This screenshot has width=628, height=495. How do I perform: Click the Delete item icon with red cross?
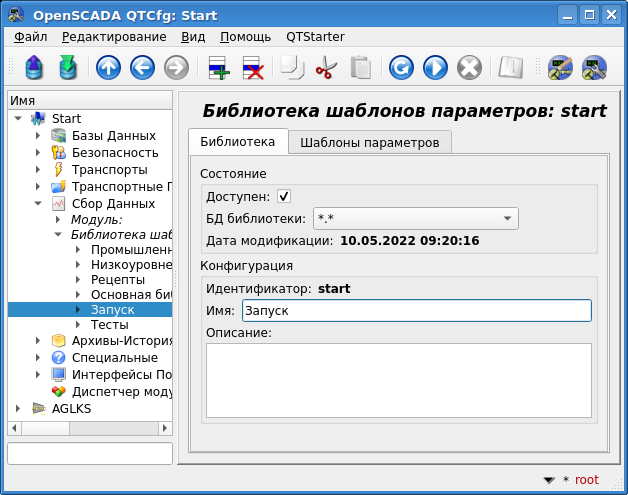pos(253,67)
